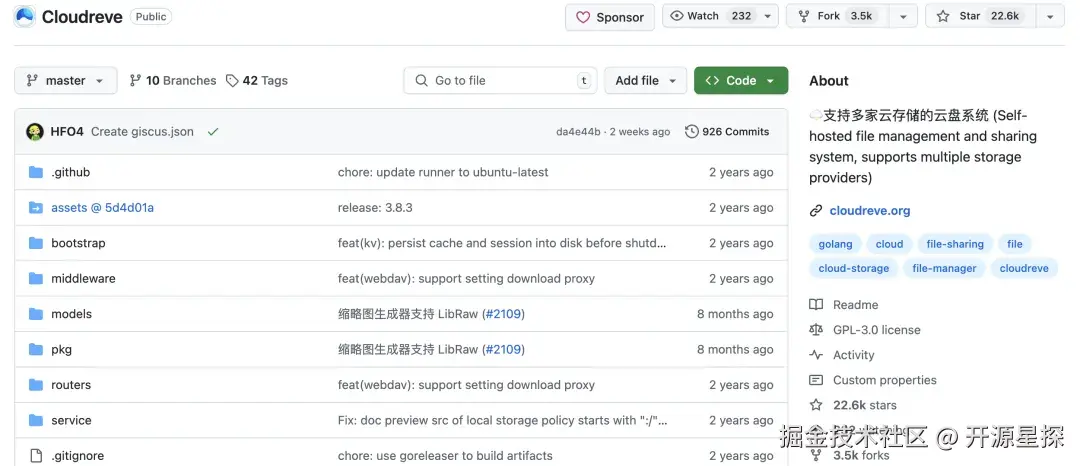Viewport: 1080px width, 466px height.
Task: Open the master branch selector
Action: click(65, 81)
